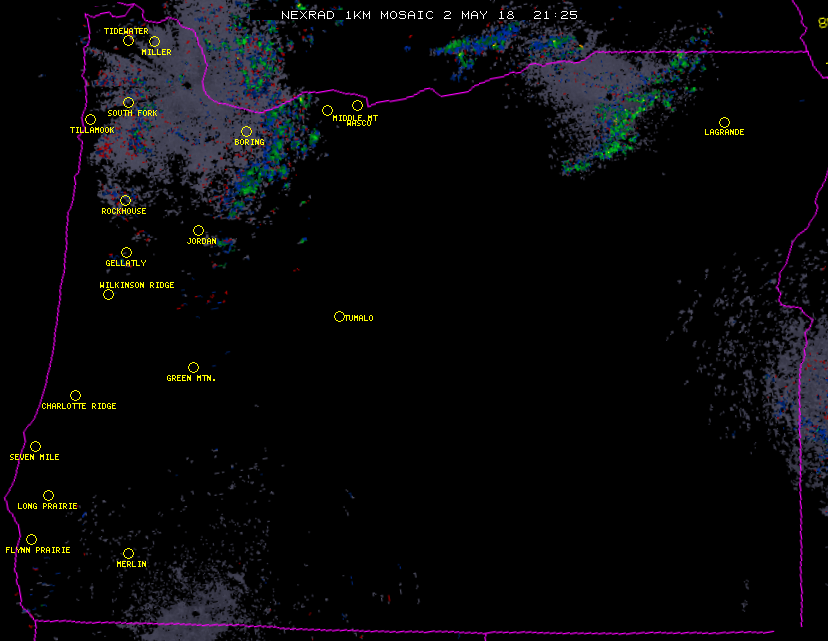This screenshot has height=641, width=828.
Task: Click the MIDDLE MT text label
Action: (355, 117)
